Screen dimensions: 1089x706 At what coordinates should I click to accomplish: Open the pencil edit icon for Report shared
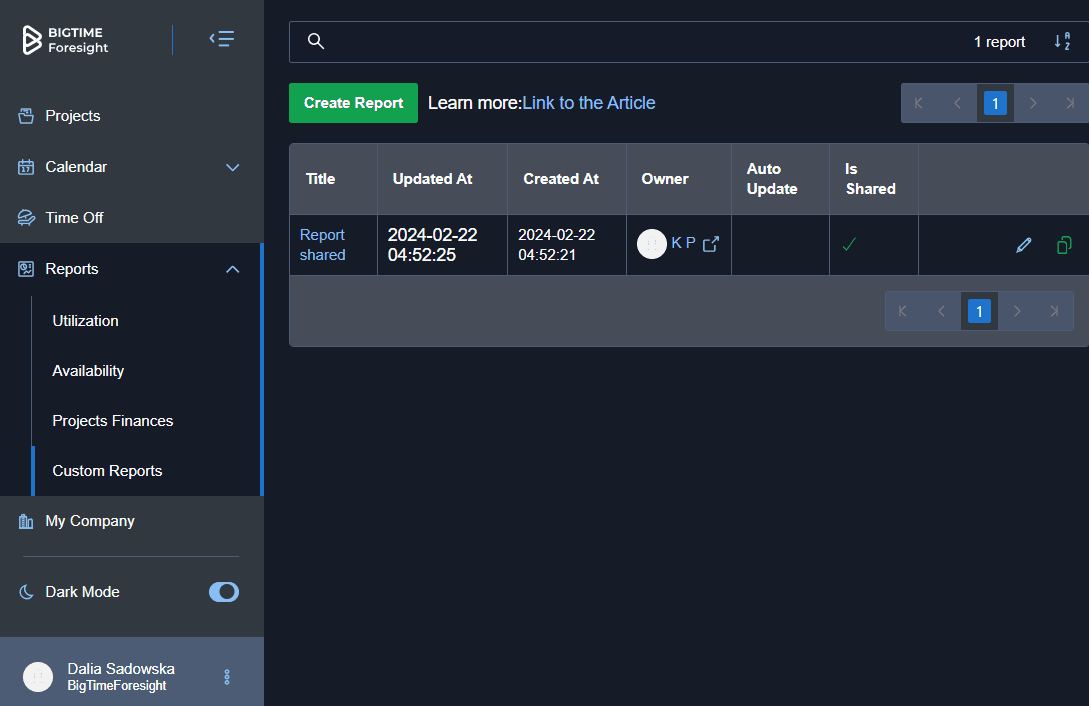[x=1023, y=244]
